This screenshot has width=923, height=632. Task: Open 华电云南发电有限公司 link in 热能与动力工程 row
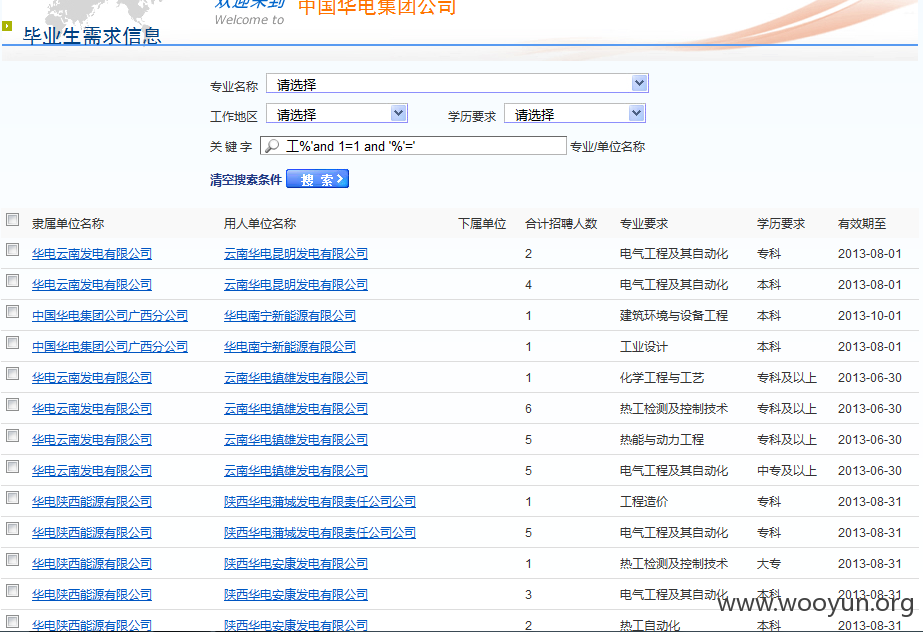tap(92, 440)
